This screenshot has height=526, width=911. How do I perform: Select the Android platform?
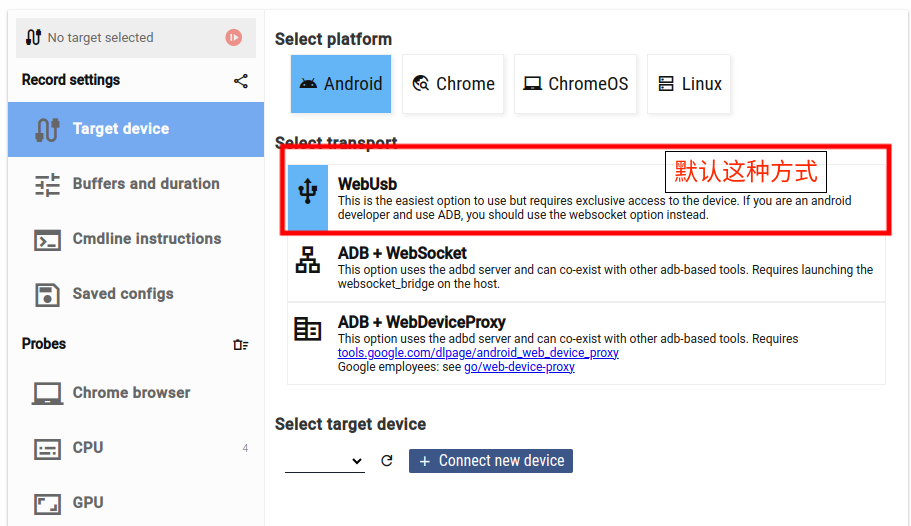pyautogui.click(x=341, y=84)
